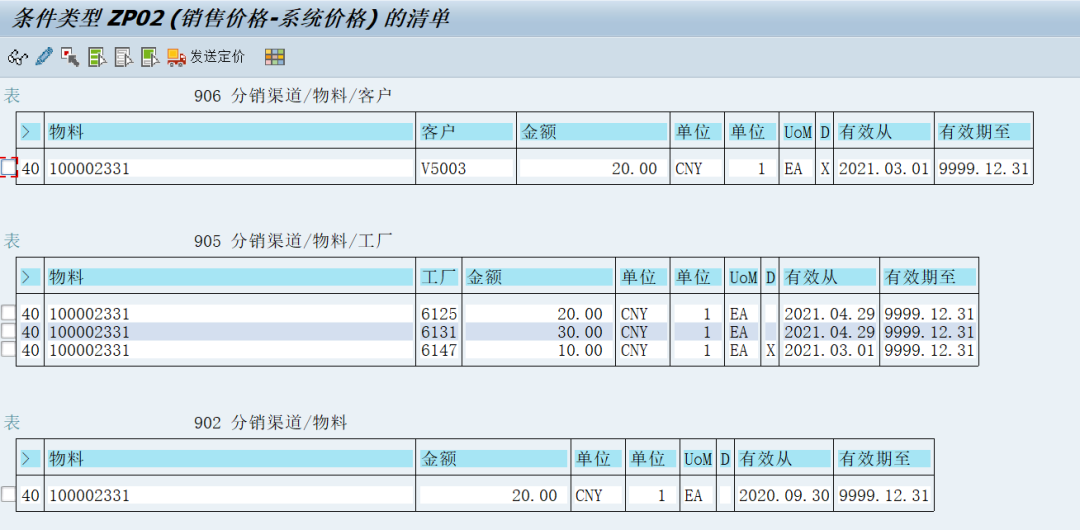Click the pencil change icon
This screenshot has width=1080, height=530.
43,57
